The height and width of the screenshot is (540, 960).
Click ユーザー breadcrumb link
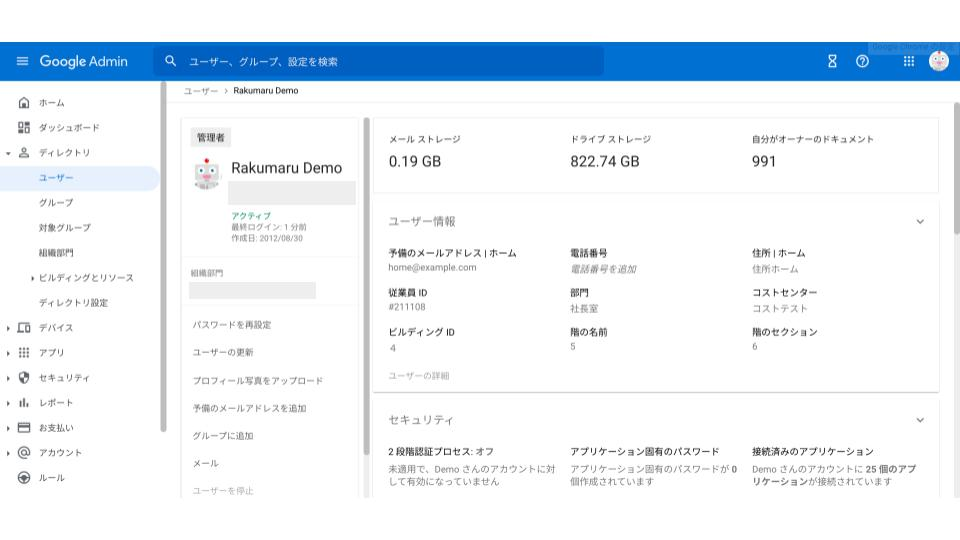(201, 91)
